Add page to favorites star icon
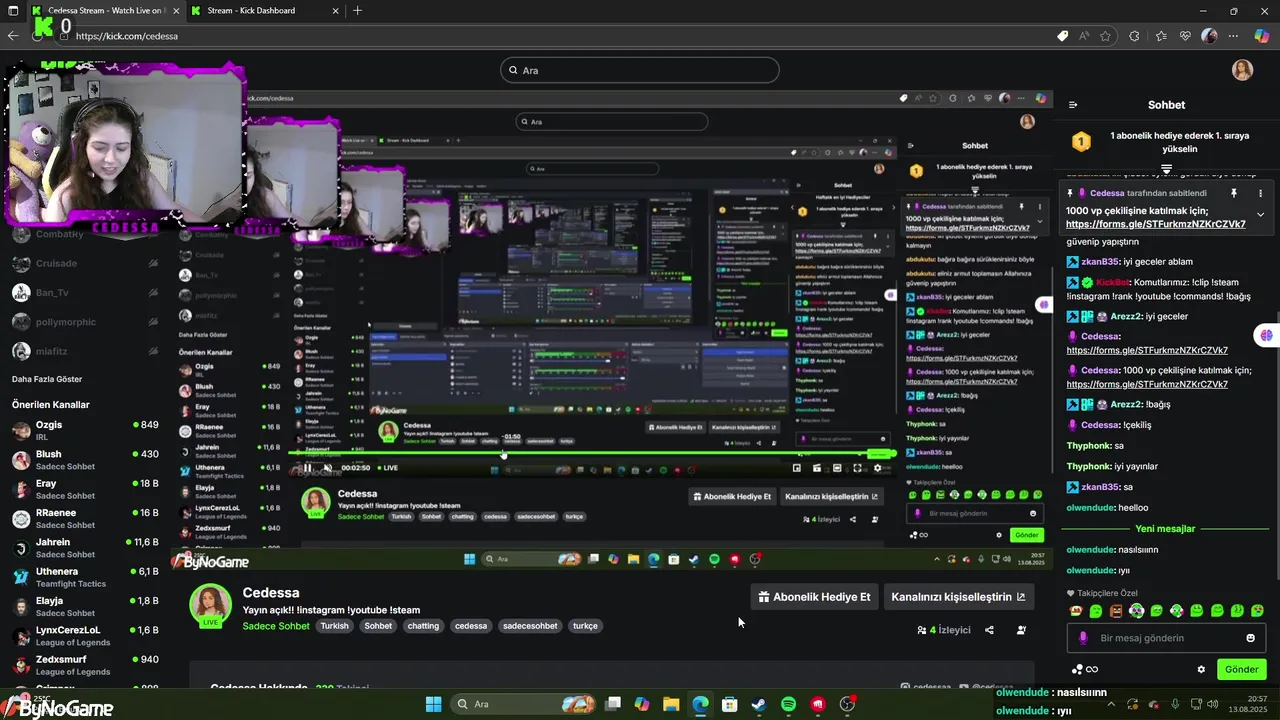This screenshot has width=1280, height=720. pyautogui.click(x=1105, y=36)
